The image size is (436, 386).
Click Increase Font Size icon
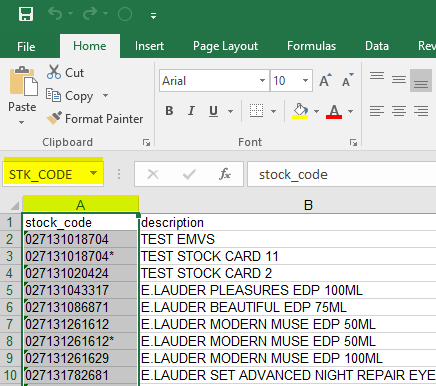pos(326,80)
